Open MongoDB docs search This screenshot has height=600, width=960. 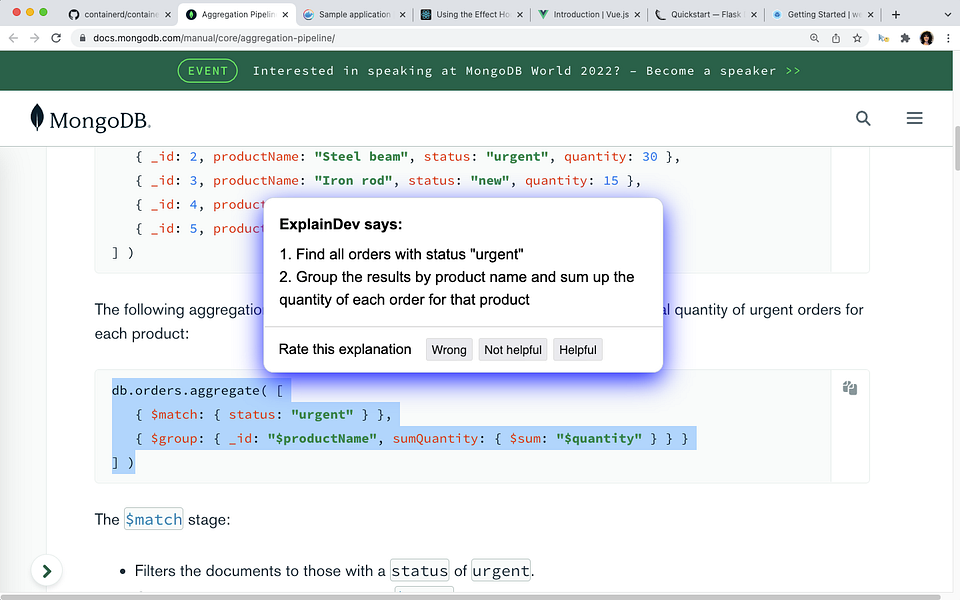click(863, 118)
